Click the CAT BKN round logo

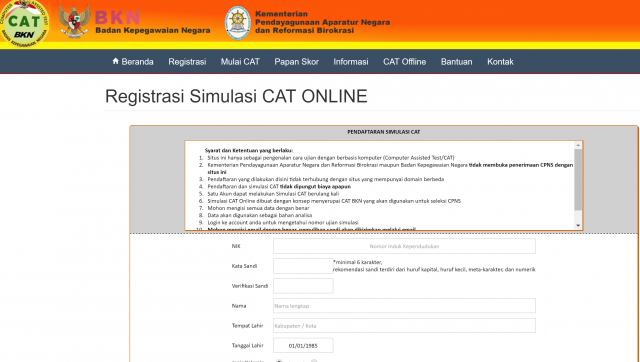[x=24, y=23]
